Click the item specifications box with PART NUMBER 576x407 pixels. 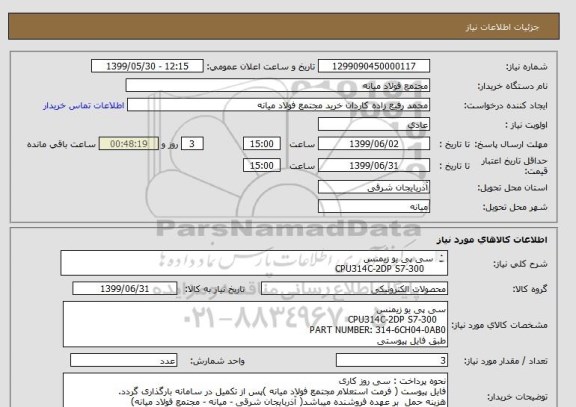pos(255,324)
